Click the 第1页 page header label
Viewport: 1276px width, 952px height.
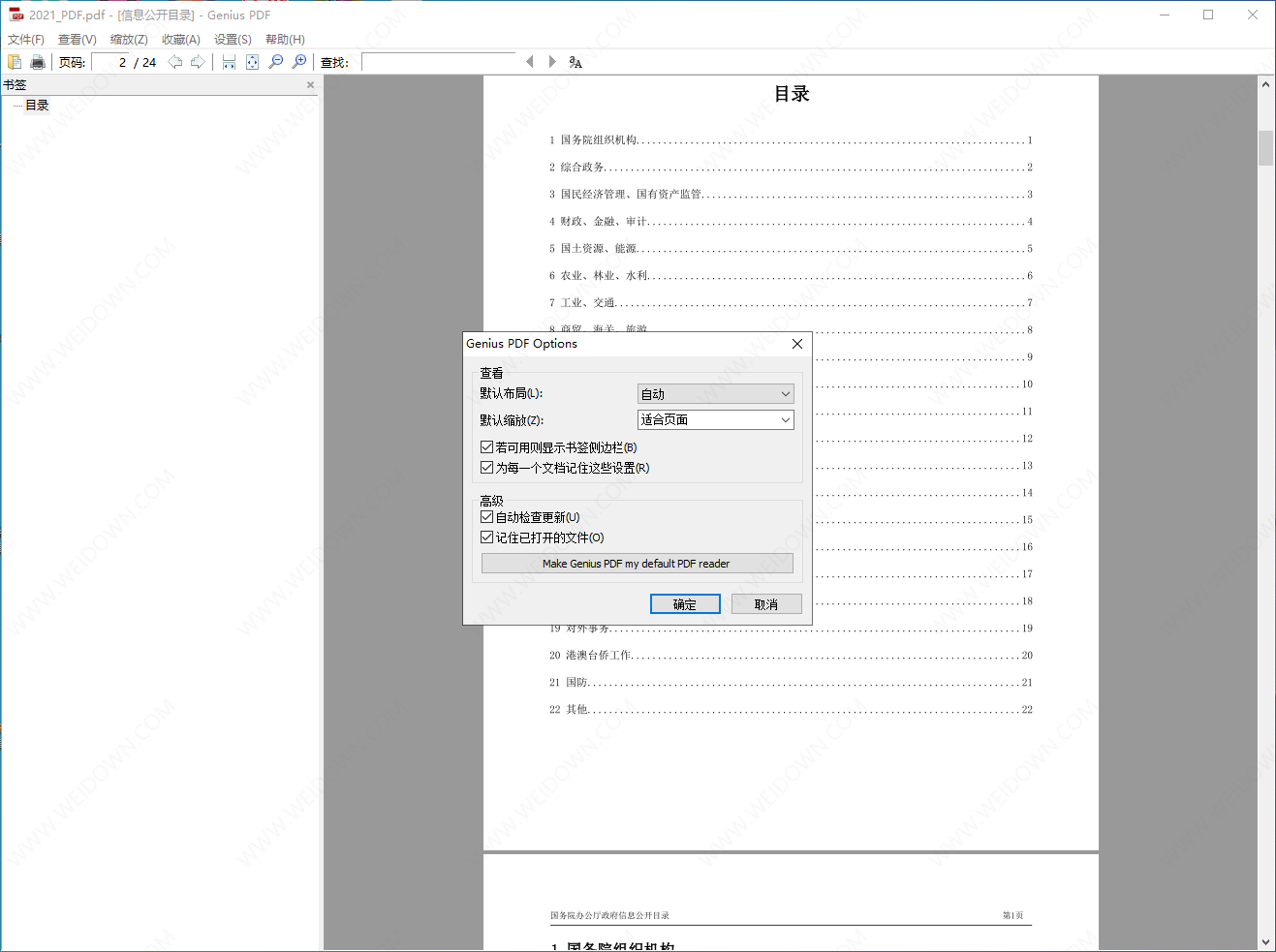tap(1012, 915)
